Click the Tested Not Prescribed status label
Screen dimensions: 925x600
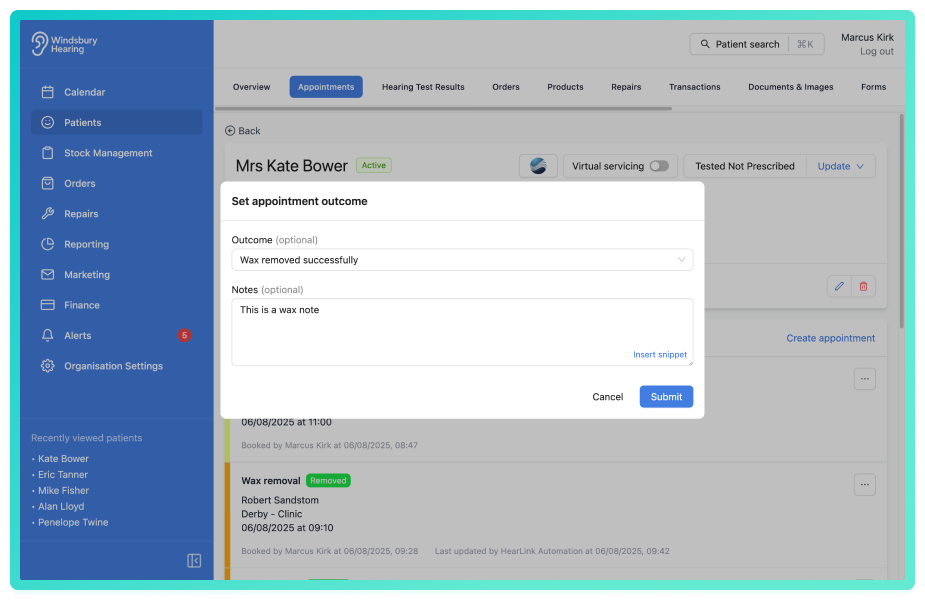(x=744, y=166)
